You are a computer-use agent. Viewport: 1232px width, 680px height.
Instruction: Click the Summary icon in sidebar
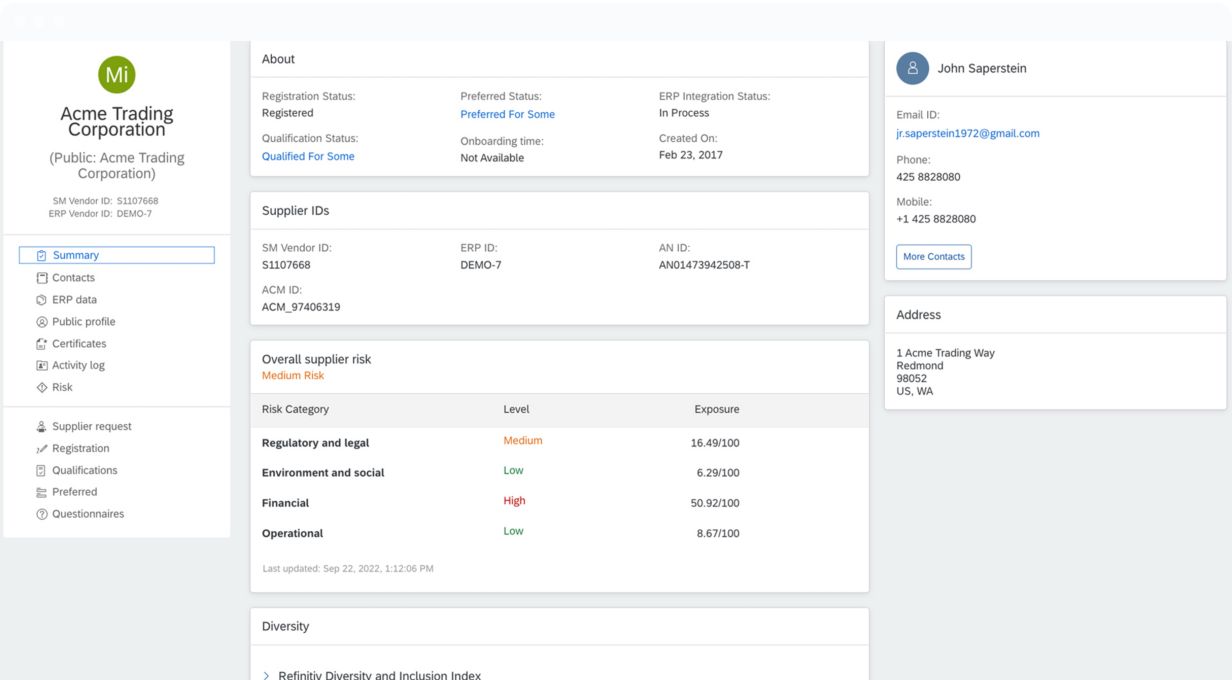pyautogui.click(x=42, y=256)
